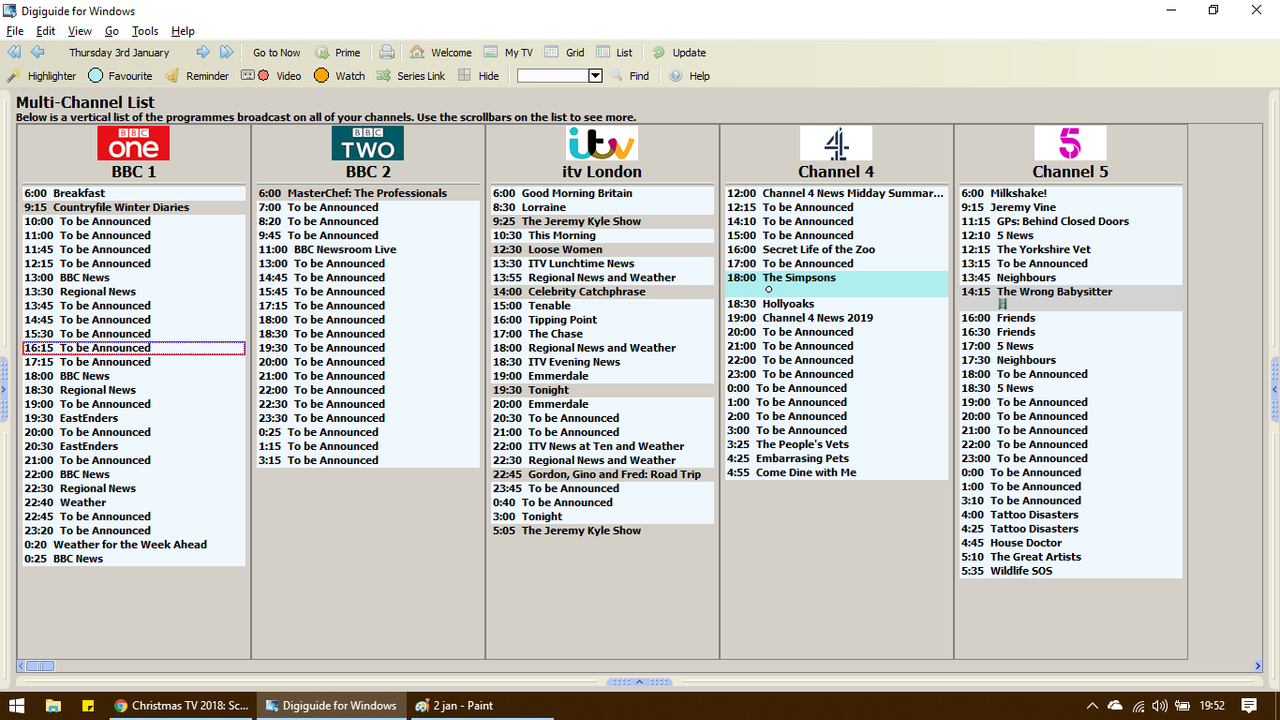This screenshot has width=1280, height=720.
Task: Select 12:15 The Yorkshire Vet
Action: tap(1071, 249)
